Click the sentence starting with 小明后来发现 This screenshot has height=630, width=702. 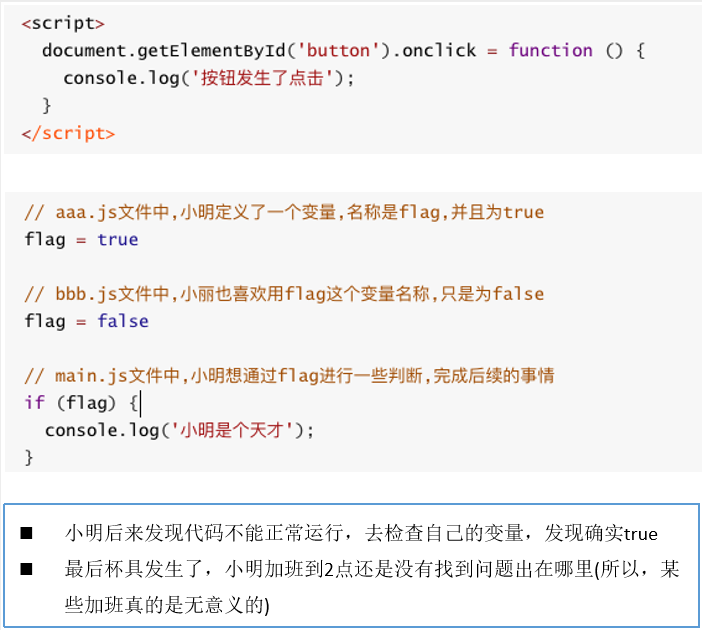coord(361,534)
